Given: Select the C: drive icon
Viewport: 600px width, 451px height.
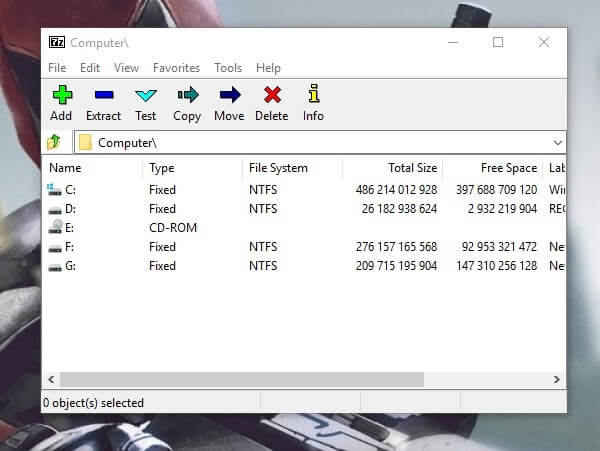Looking at the screenshot, I should 54,190.
